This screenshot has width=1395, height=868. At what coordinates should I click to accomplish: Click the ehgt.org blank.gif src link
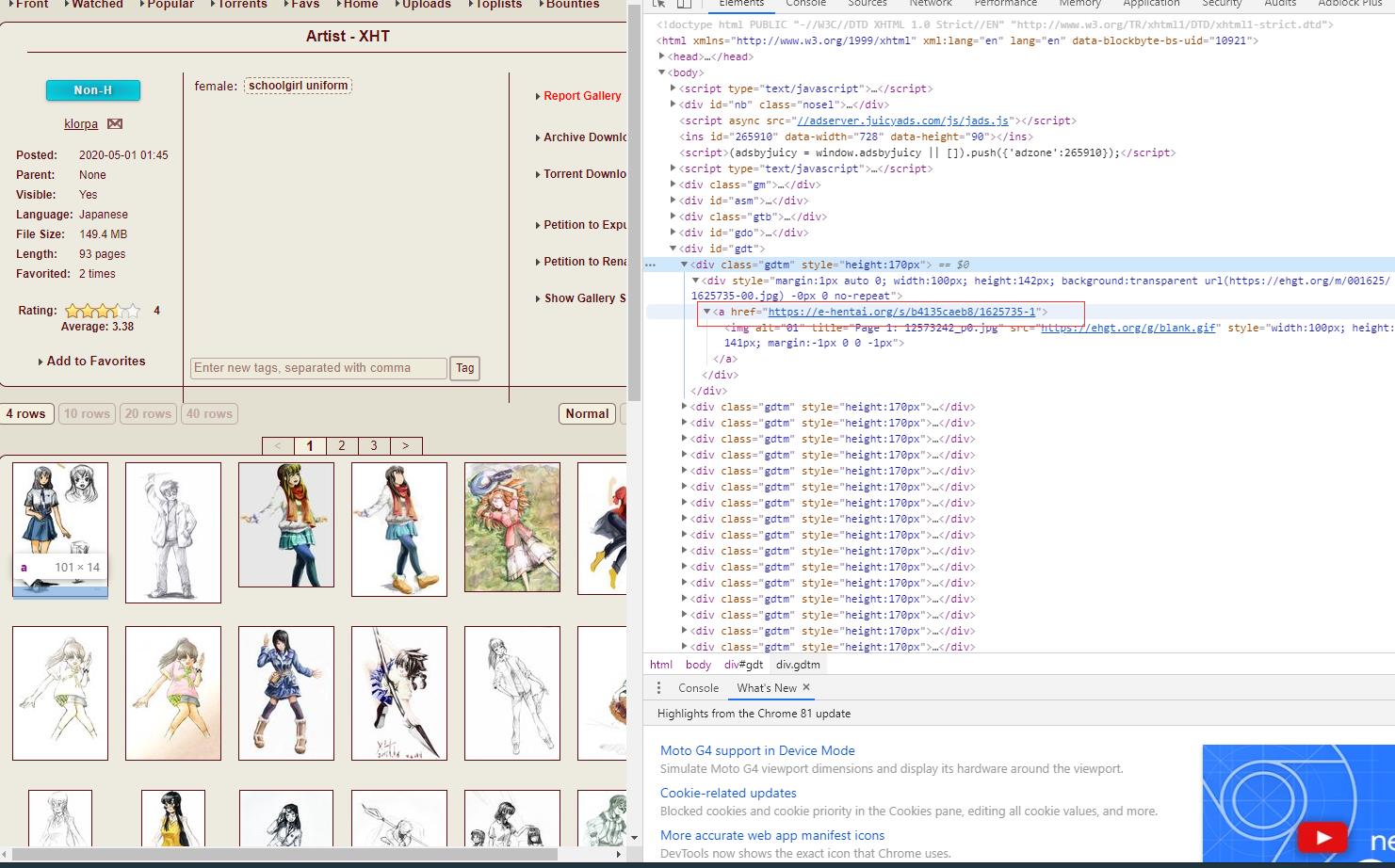click(x=1127, y=328)
